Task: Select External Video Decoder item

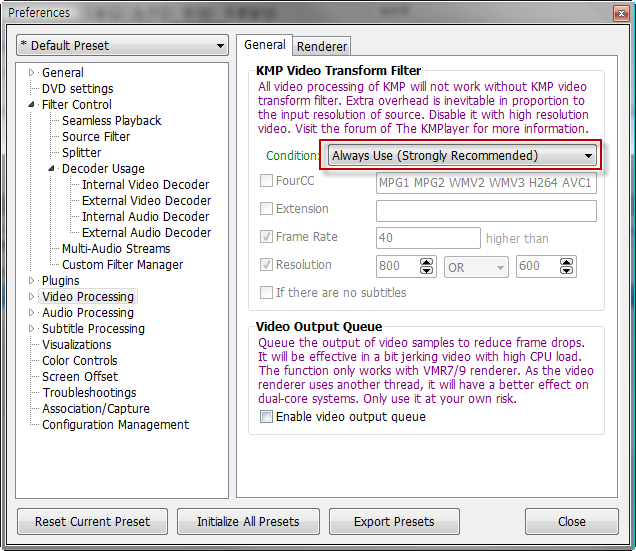Action: tap(146, 200)
